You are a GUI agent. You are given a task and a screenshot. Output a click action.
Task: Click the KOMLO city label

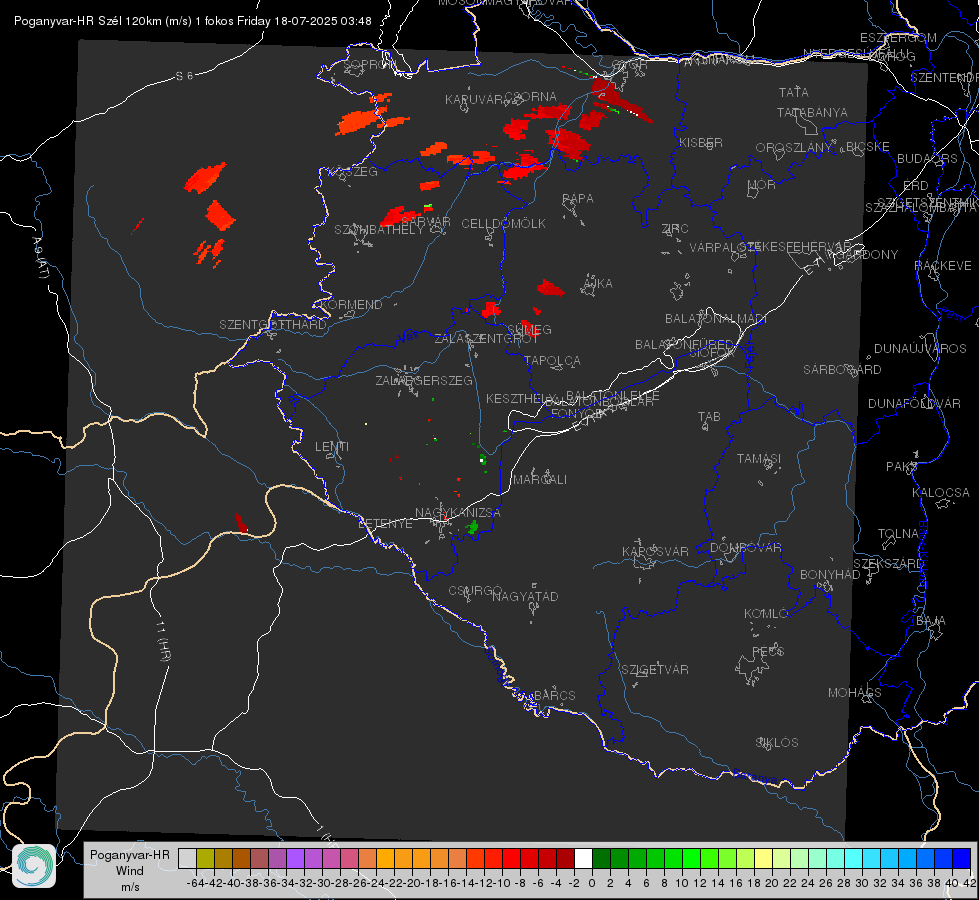(x=766, y=614)
